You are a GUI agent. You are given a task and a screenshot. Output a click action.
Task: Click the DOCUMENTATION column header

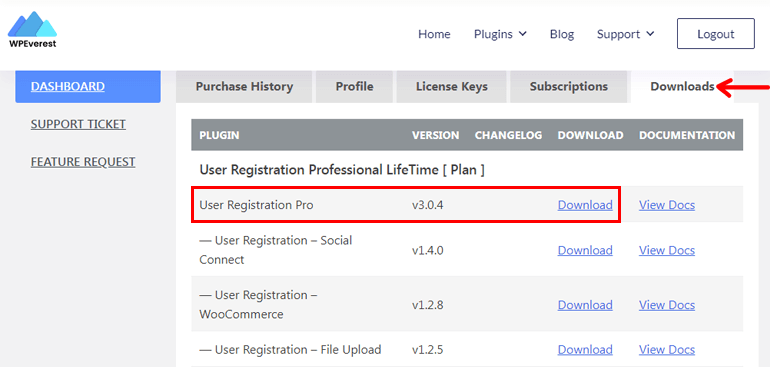coord(687,135)
